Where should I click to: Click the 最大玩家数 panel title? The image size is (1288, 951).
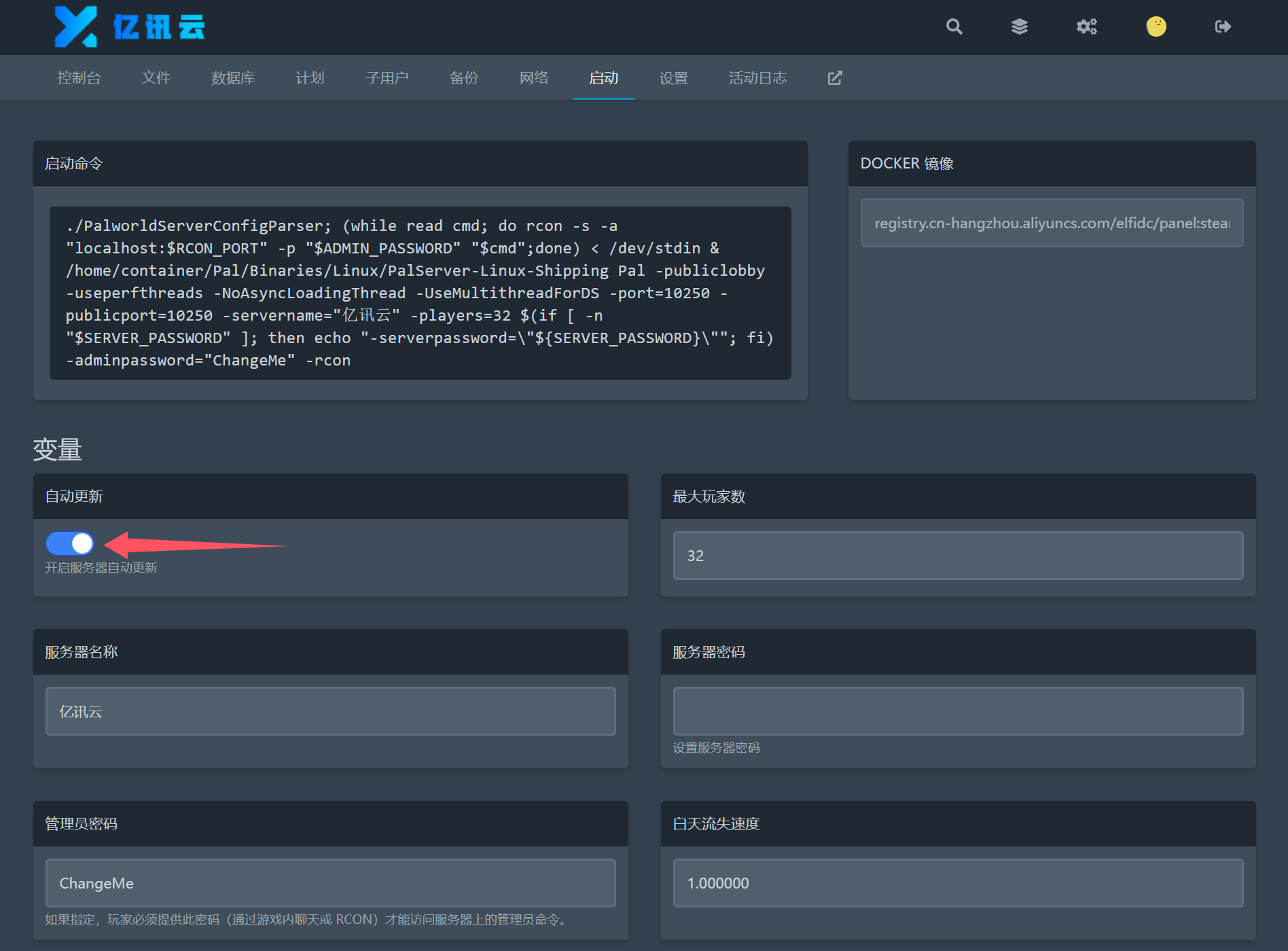click(709, 497)
